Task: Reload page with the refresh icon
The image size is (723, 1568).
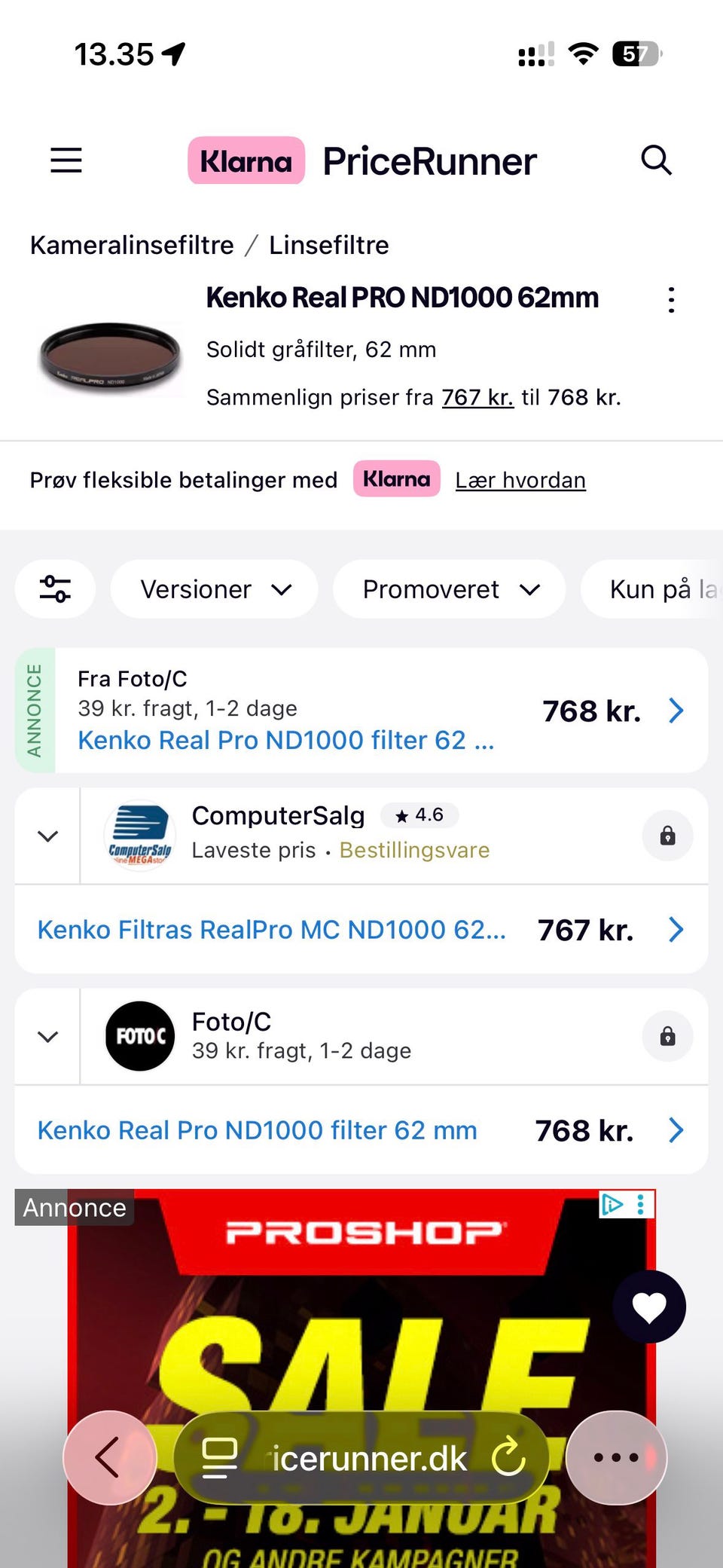Action: coord(508,1457)
